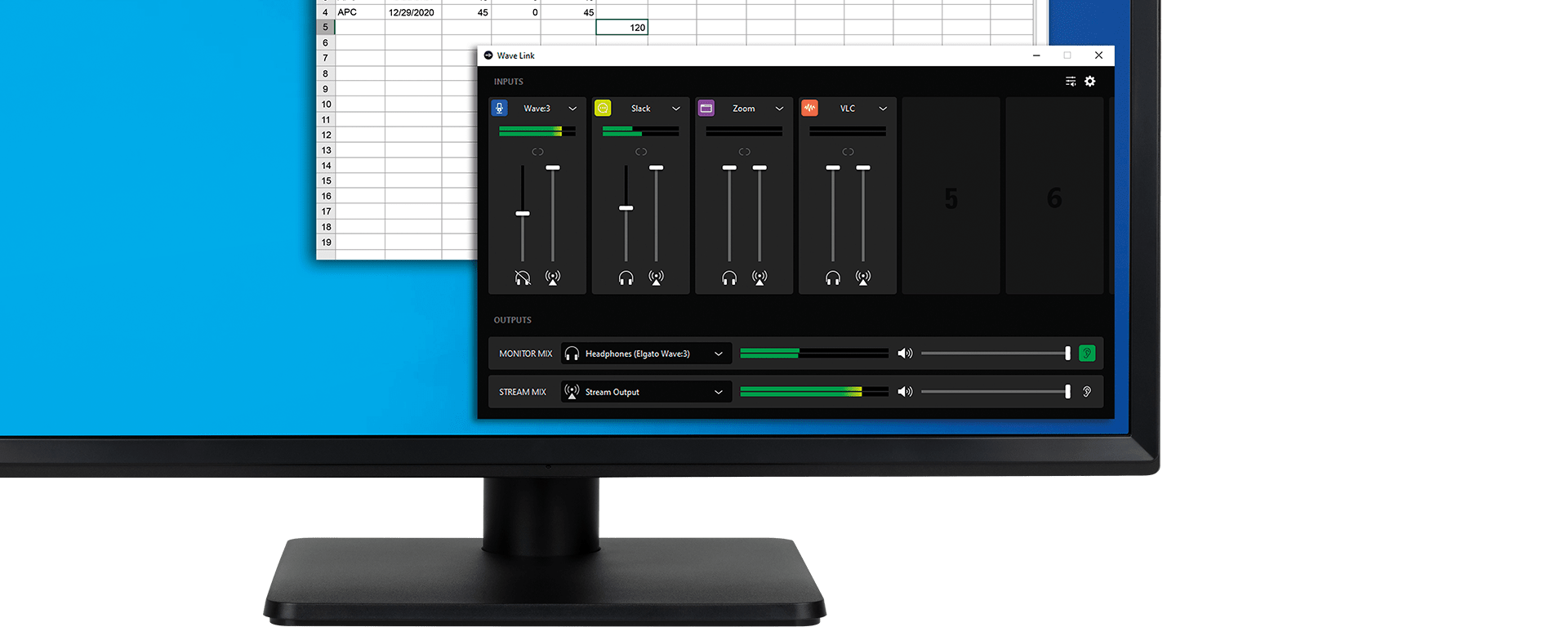Viewport: 1568px width, 627px height.
Task: Open the Stream Output device dropdown
Action: click(646, 392)
